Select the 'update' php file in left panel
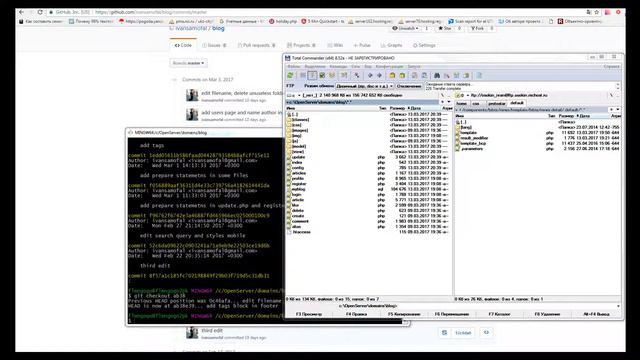 pos(299,157)
